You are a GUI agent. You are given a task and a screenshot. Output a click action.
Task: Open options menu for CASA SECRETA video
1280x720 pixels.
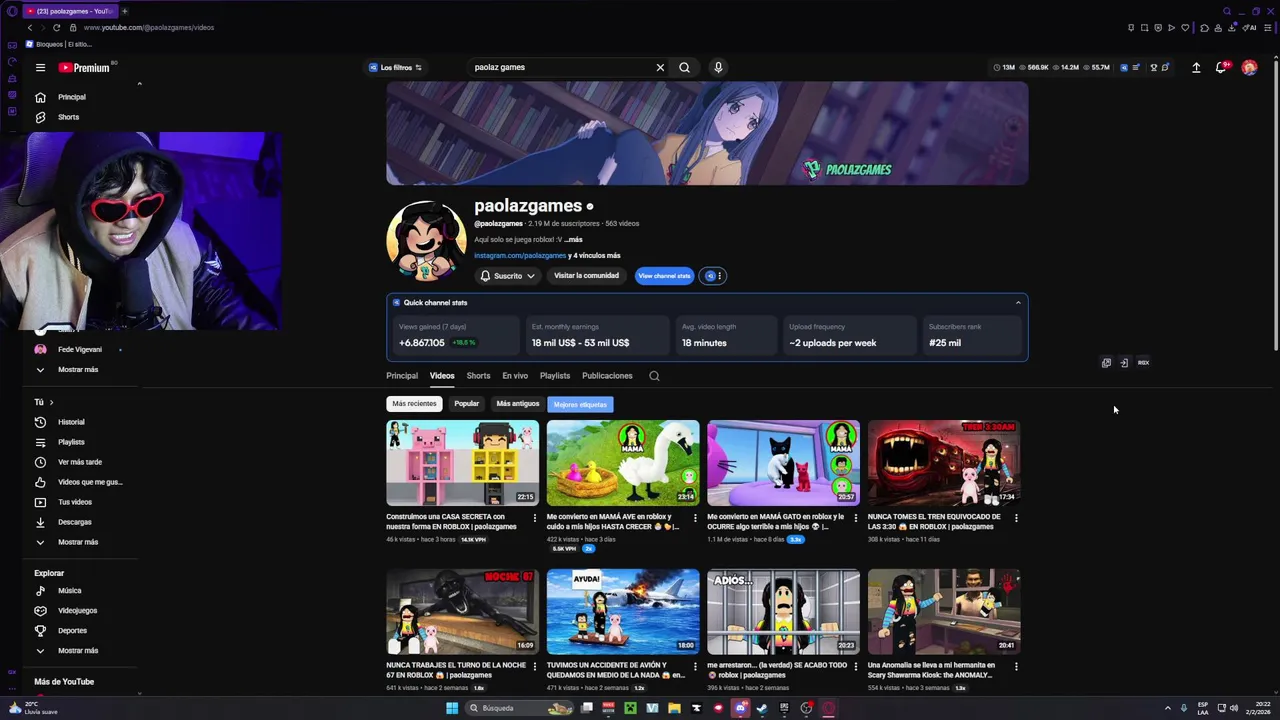[x=535, y=518]
